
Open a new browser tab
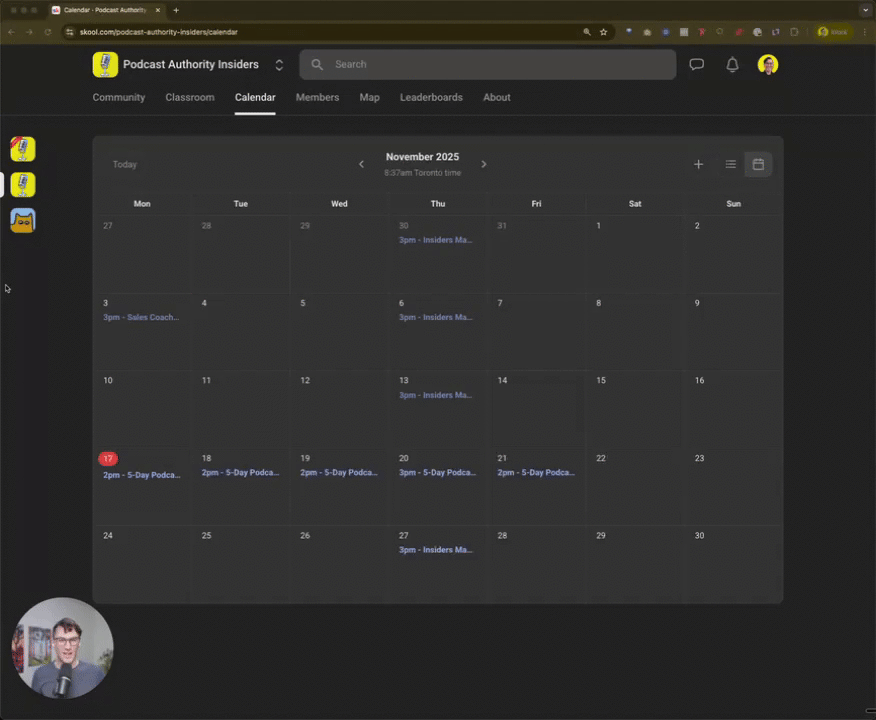(x=176, y=10)
